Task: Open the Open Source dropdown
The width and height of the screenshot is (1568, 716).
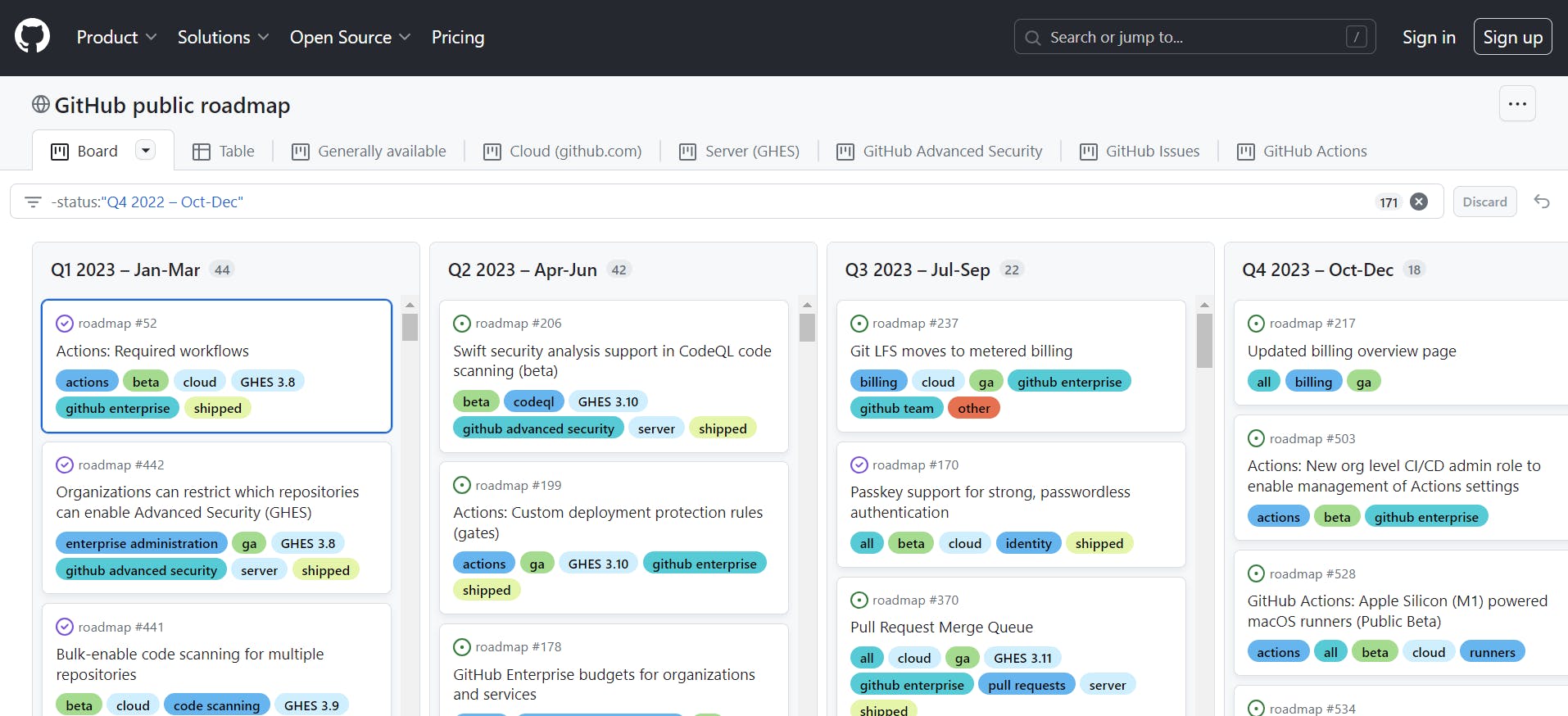Action: tap(350, 38)
